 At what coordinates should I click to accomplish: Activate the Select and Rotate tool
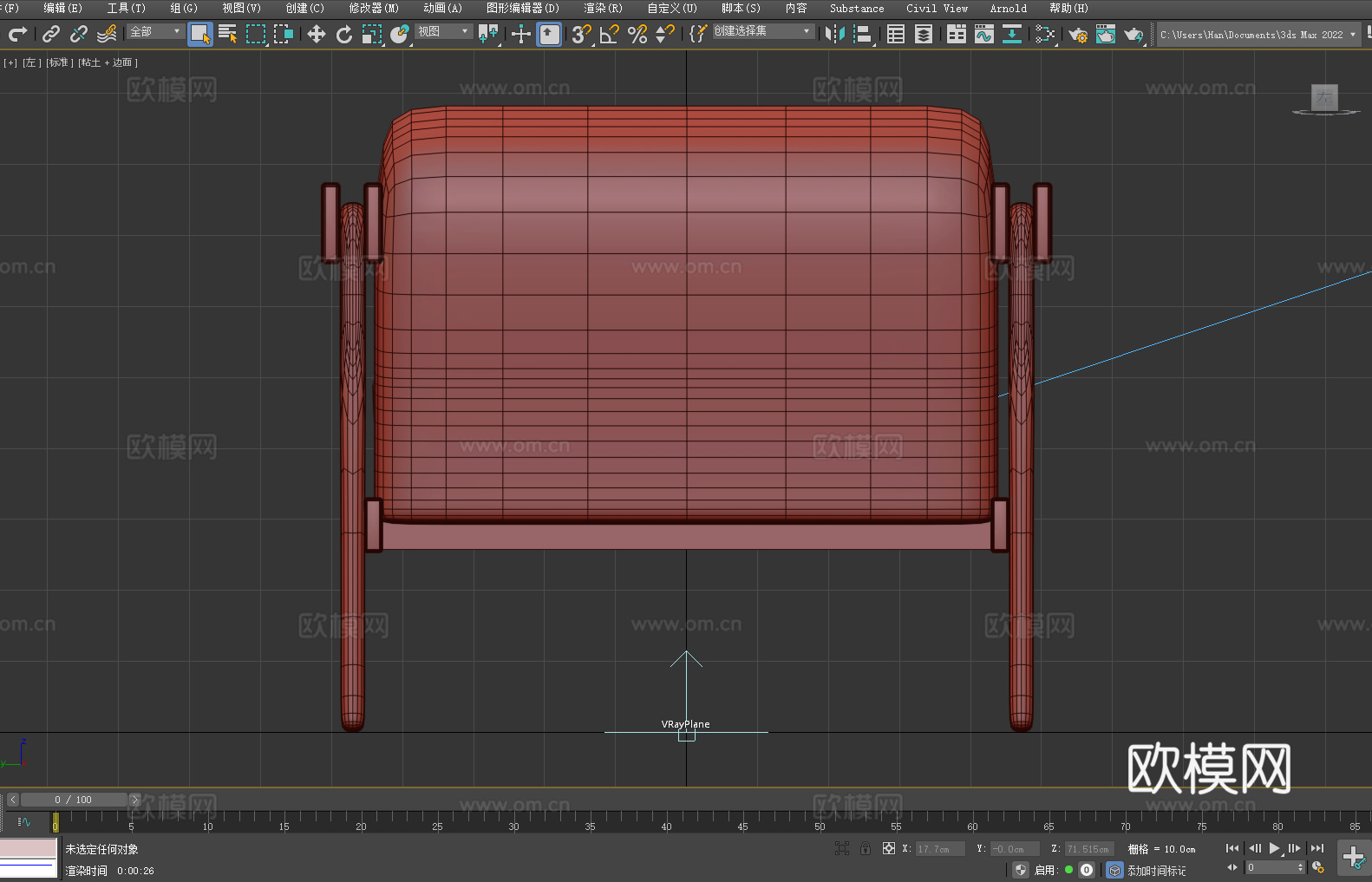point(344,34)
